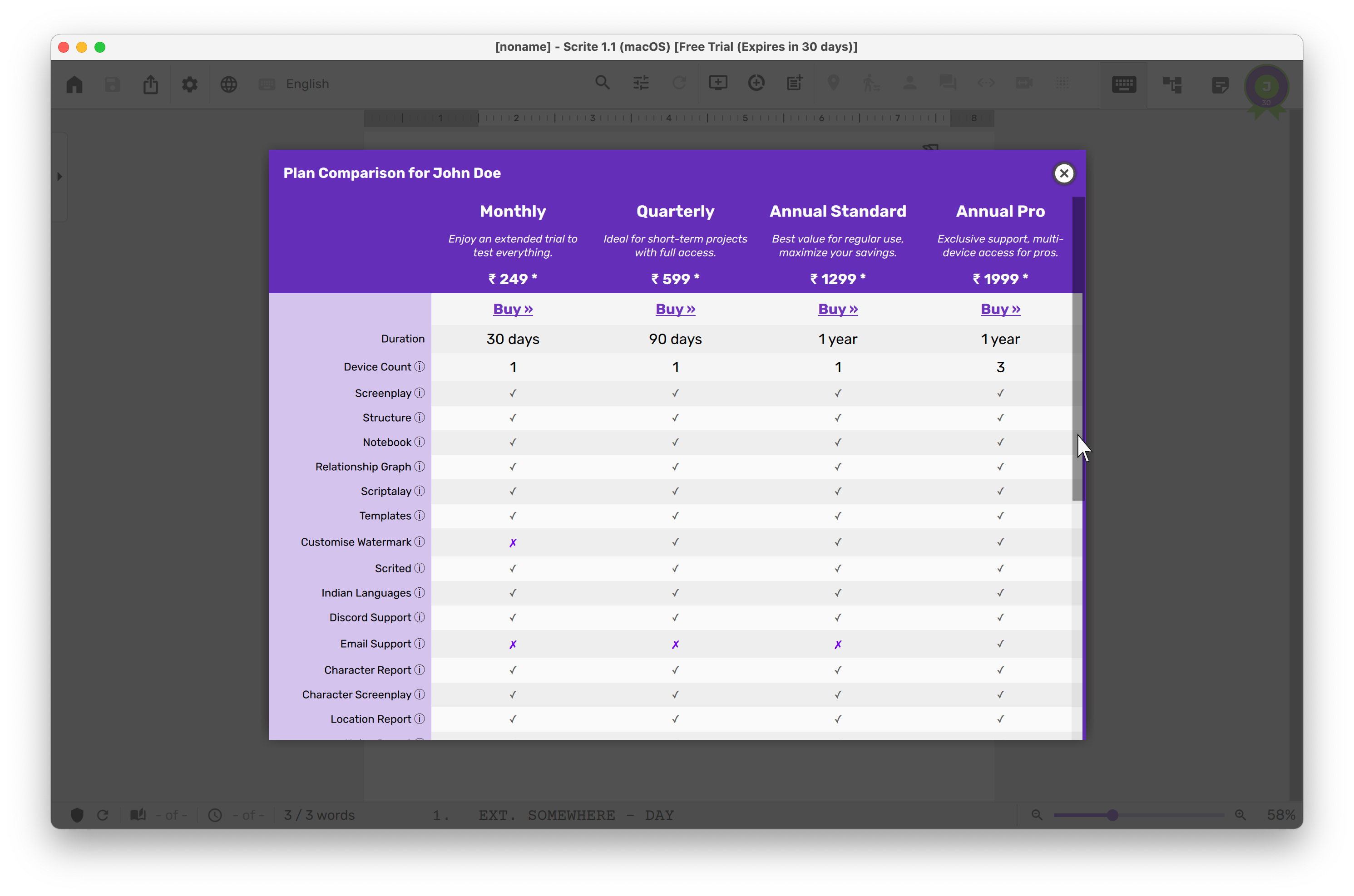Buy the Annual Standard plan

point(837,309)
